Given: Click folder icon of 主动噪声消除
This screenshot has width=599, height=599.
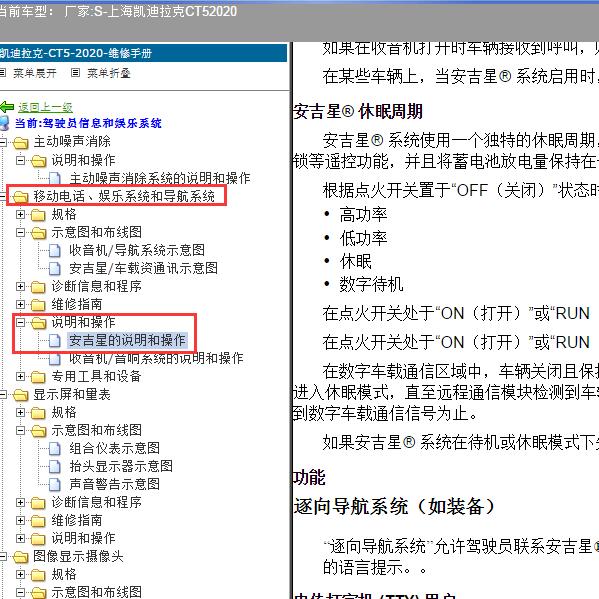Looking at the screenshot, I should tap(21, 143).
